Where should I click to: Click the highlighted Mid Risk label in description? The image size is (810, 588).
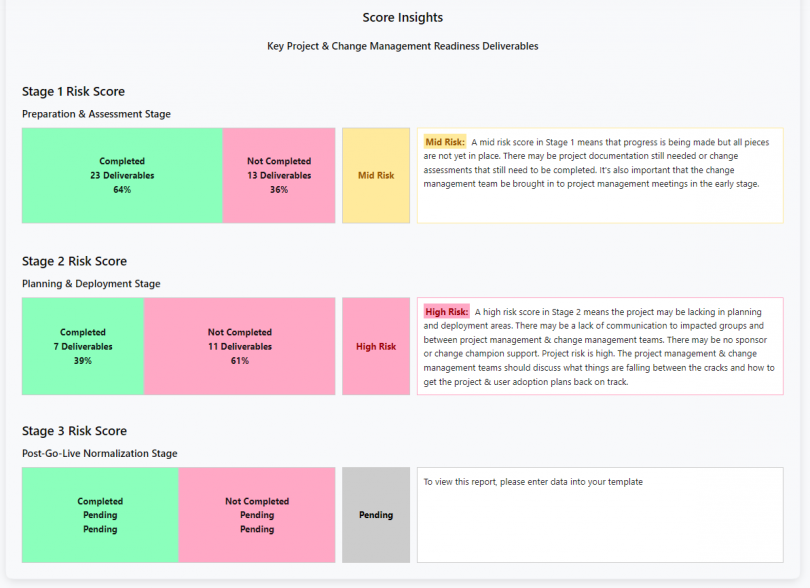pyautogui.click(x=445, y=142)
